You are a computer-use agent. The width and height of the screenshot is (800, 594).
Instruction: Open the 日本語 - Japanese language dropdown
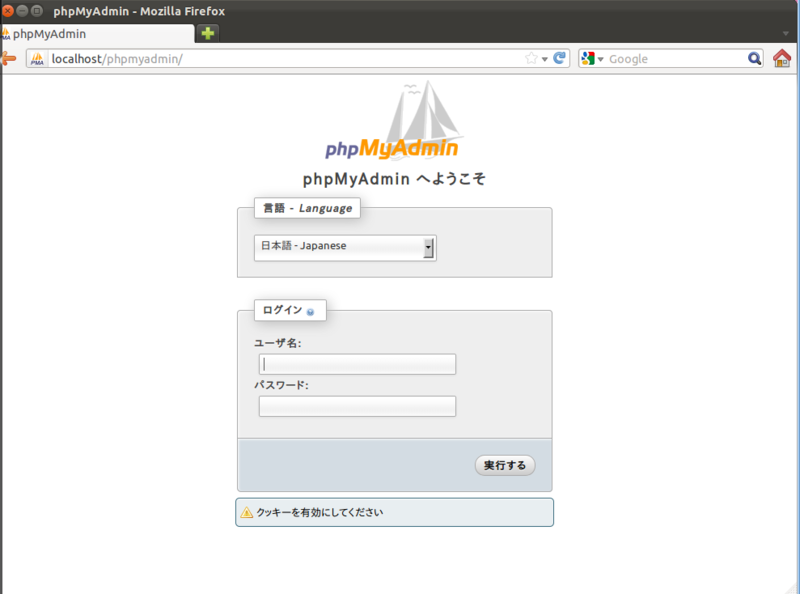pos(345,248)
